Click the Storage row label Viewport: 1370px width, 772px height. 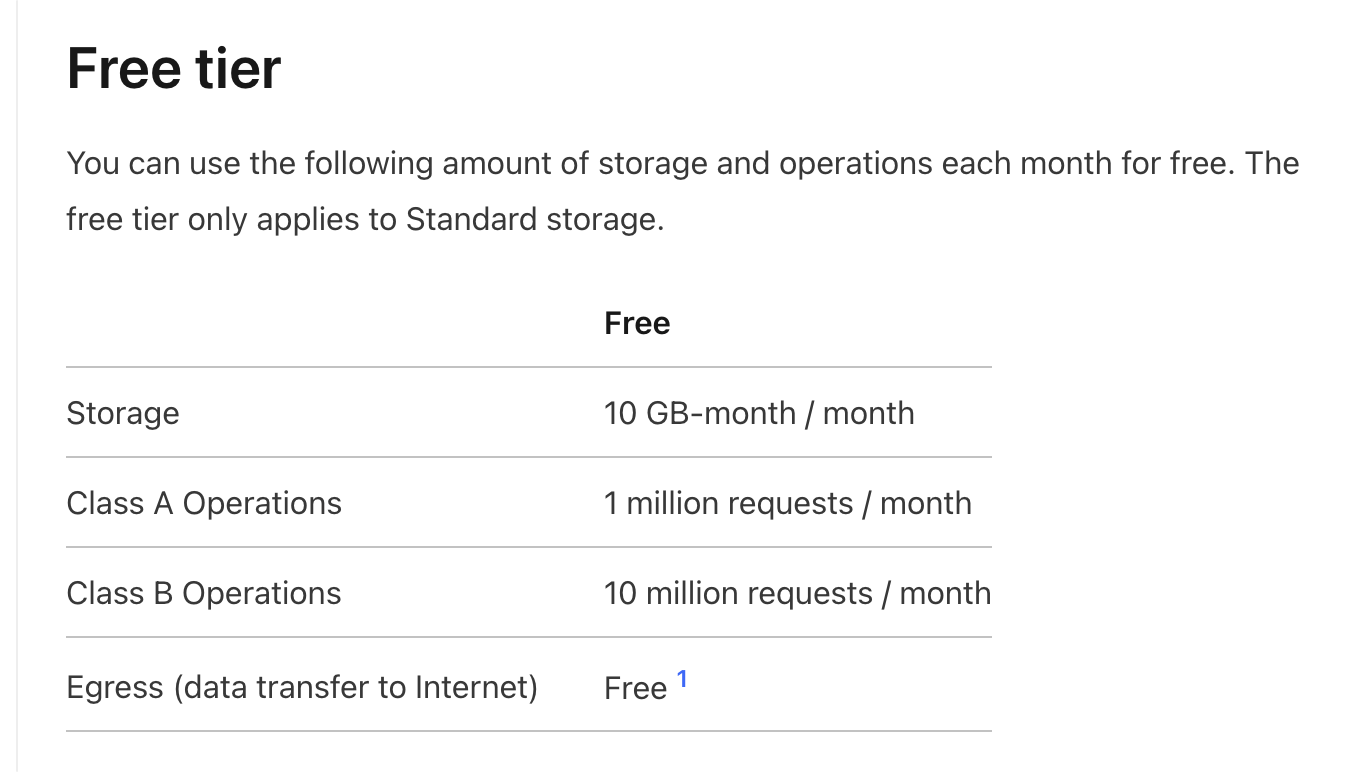pos(123,413)
